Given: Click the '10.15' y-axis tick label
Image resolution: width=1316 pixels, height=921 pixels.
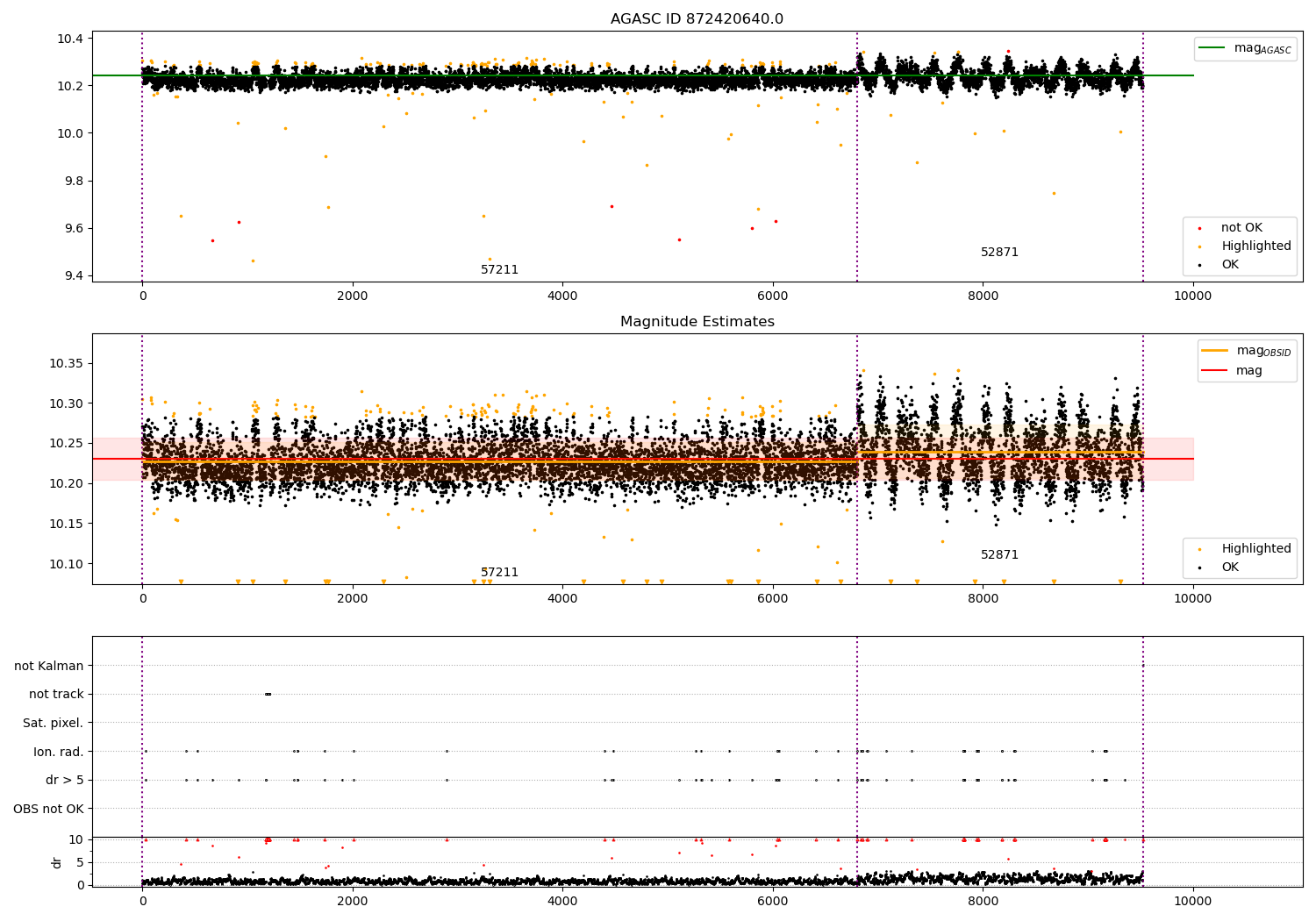Looking at the screenshot, I should click(x=67, y=524).
